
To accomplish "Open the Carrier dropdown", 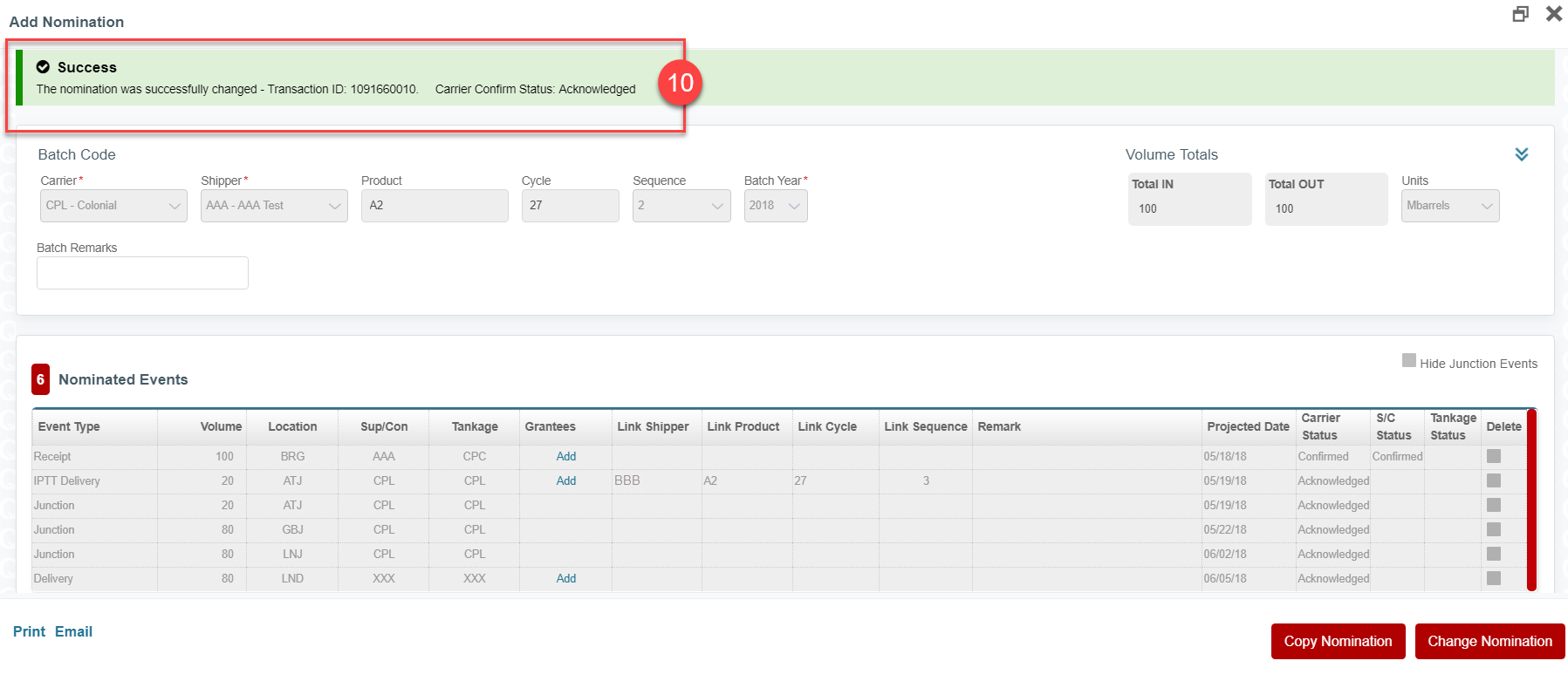I will coord(113,206).
